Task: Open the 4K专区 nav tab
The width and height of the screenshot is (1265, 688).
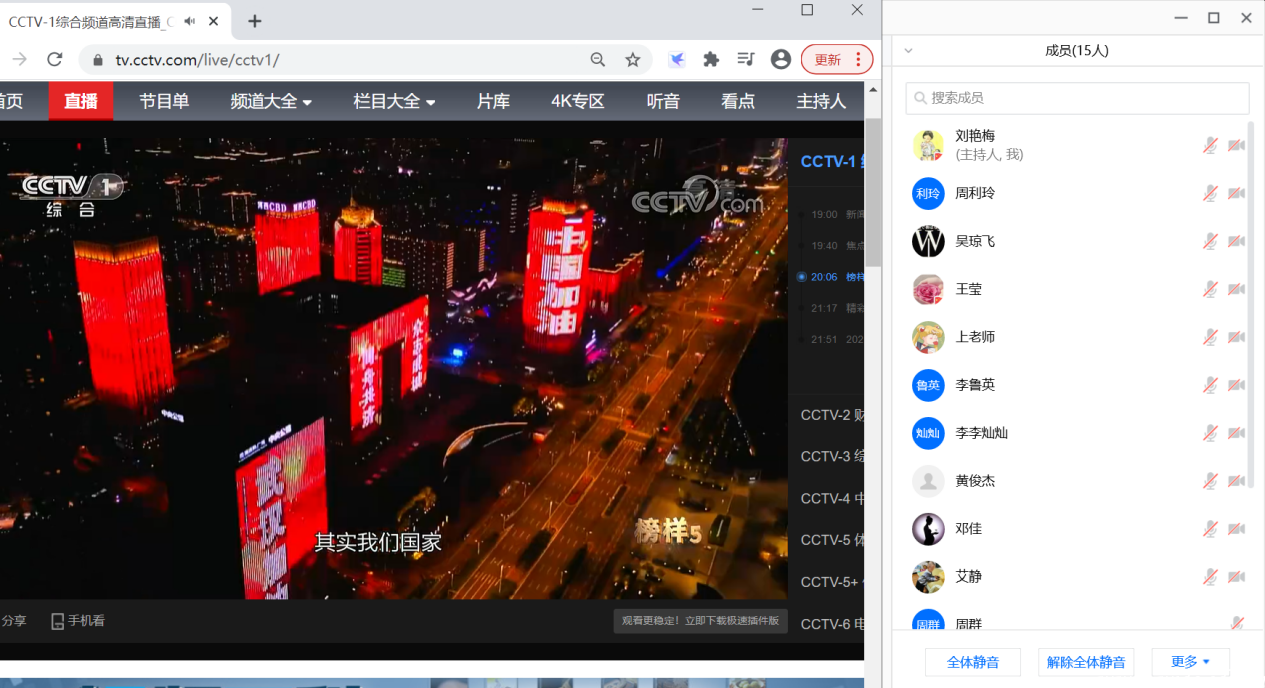Action: (578, 101)
